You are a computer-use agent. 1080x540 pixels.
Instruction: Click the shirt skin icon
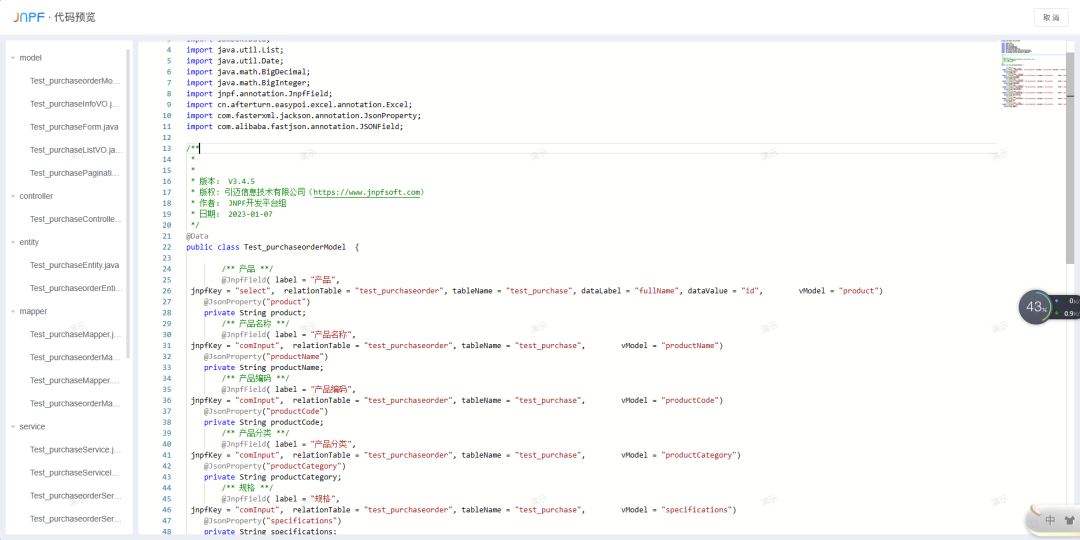tap(1069, 520)
